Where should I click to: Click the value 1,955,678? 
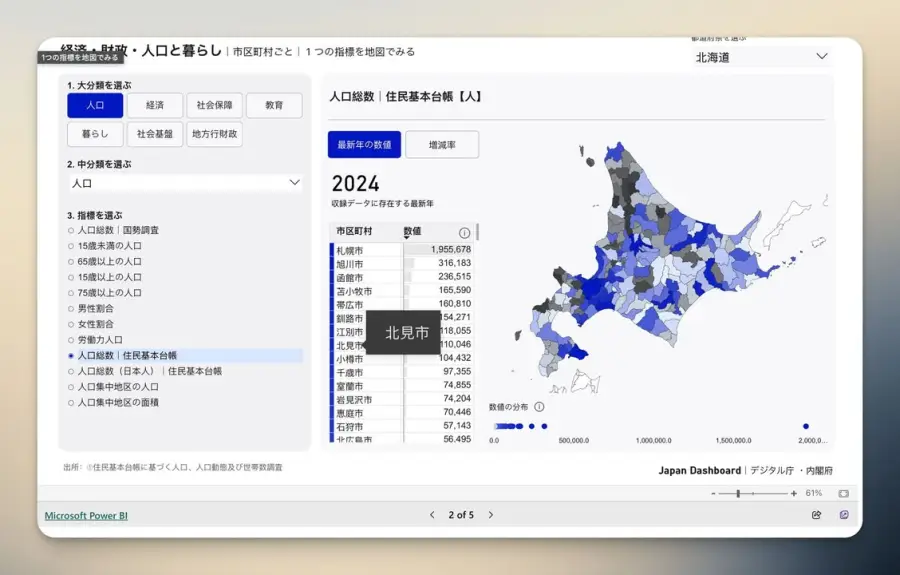(451, 249)
